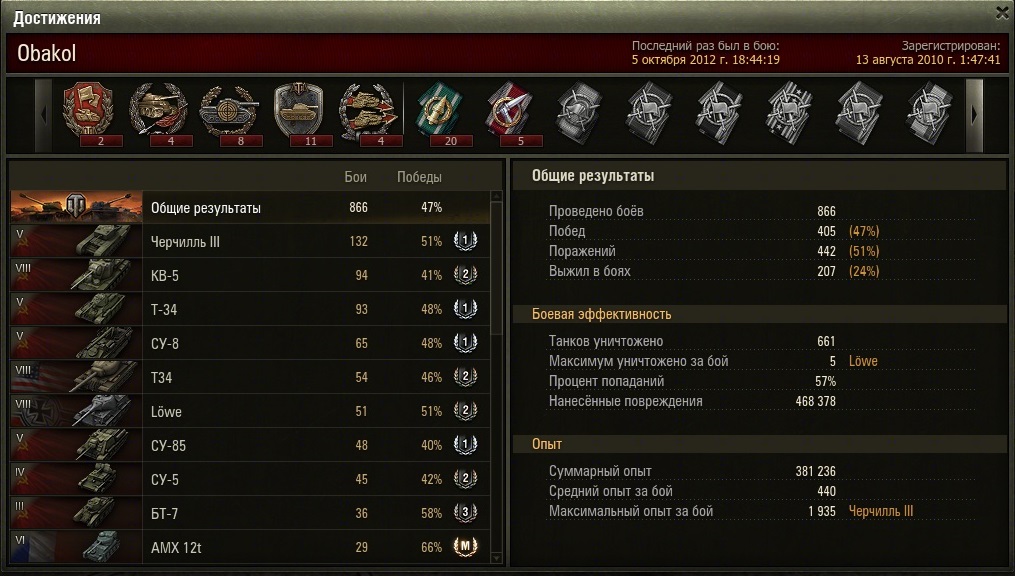
Task: Show previous achievements with left arrow
Action: click(43, 115)
